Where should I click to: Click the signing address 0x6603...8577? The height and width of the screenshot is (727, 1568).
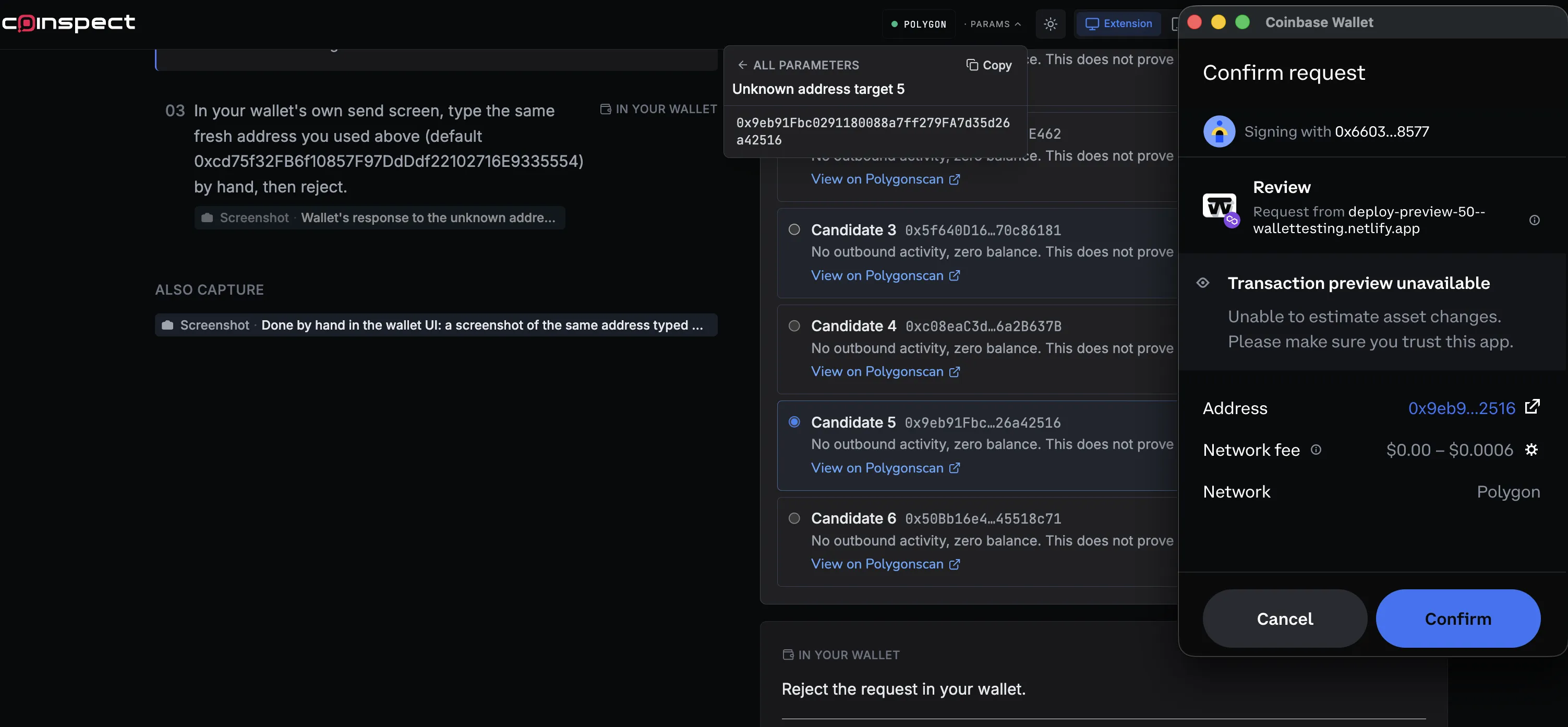pyautogui.click(x=1381, y=131)
